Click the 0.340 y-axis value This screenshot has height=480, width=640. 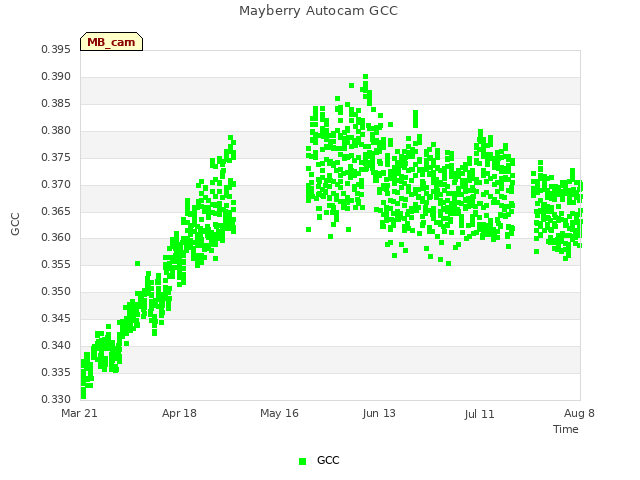coord(56,345)
